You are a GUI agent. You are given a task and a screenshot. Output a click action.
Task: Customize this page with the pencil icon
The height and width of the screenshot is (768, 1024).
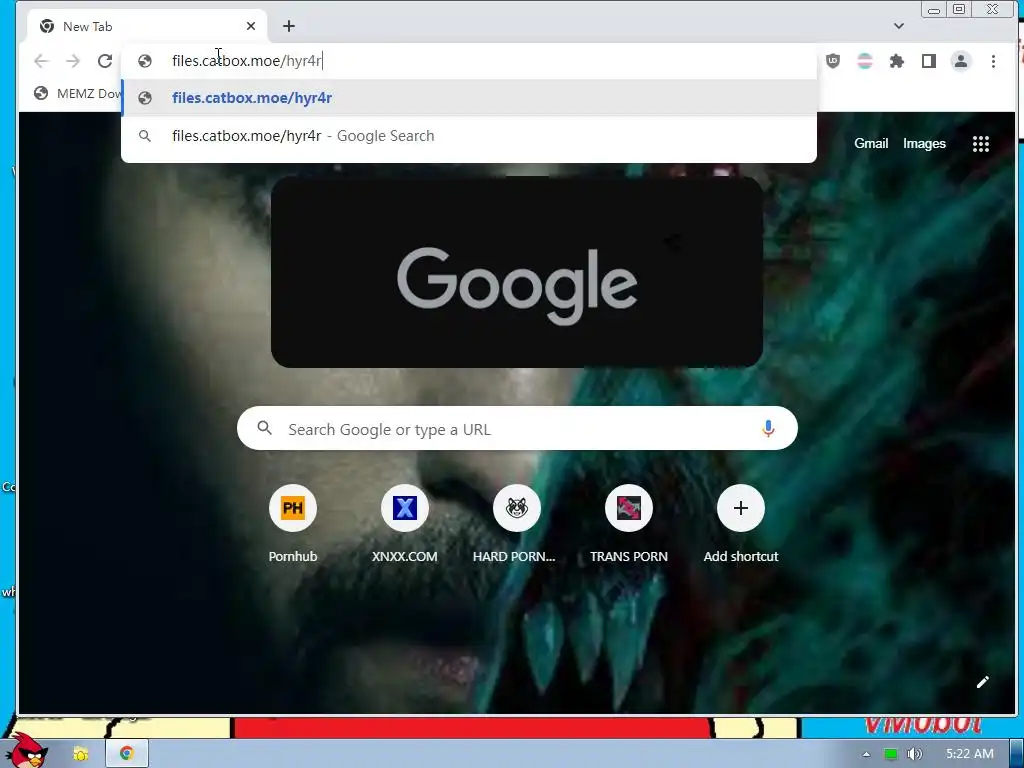[982, 682]
